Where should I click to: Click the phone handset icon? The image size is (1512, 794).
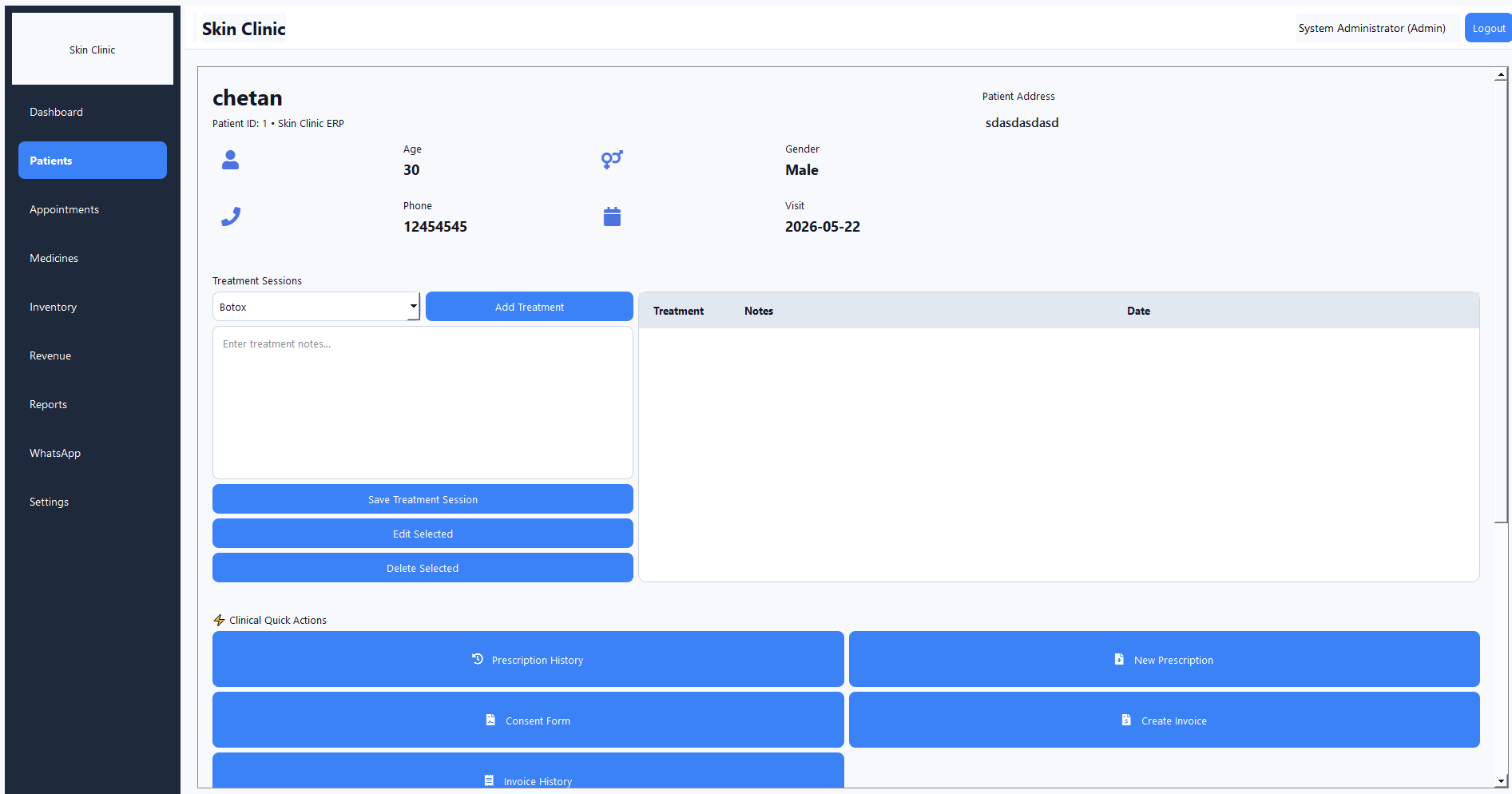pyautogui.click(x=231, y=216)
